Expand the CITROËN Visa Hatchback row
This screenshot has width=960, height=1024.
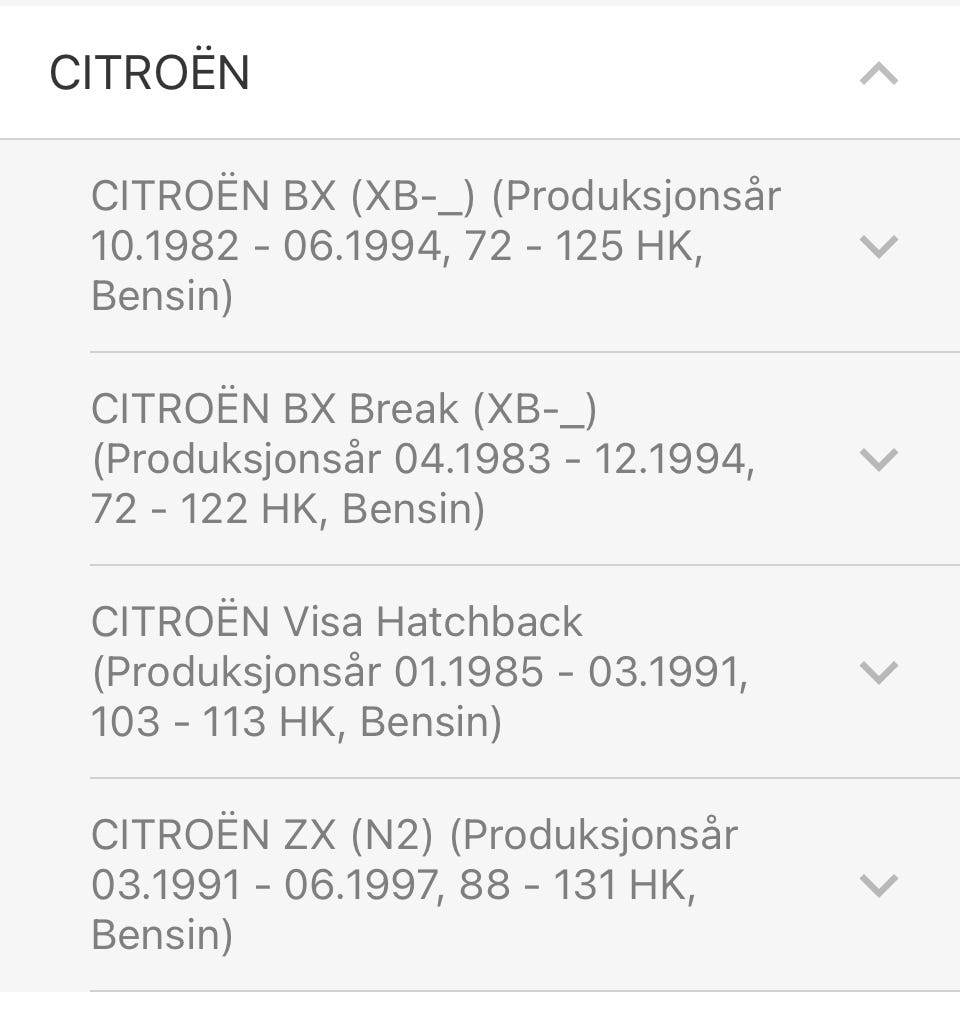pyautogui.click(x=480, y=671)
